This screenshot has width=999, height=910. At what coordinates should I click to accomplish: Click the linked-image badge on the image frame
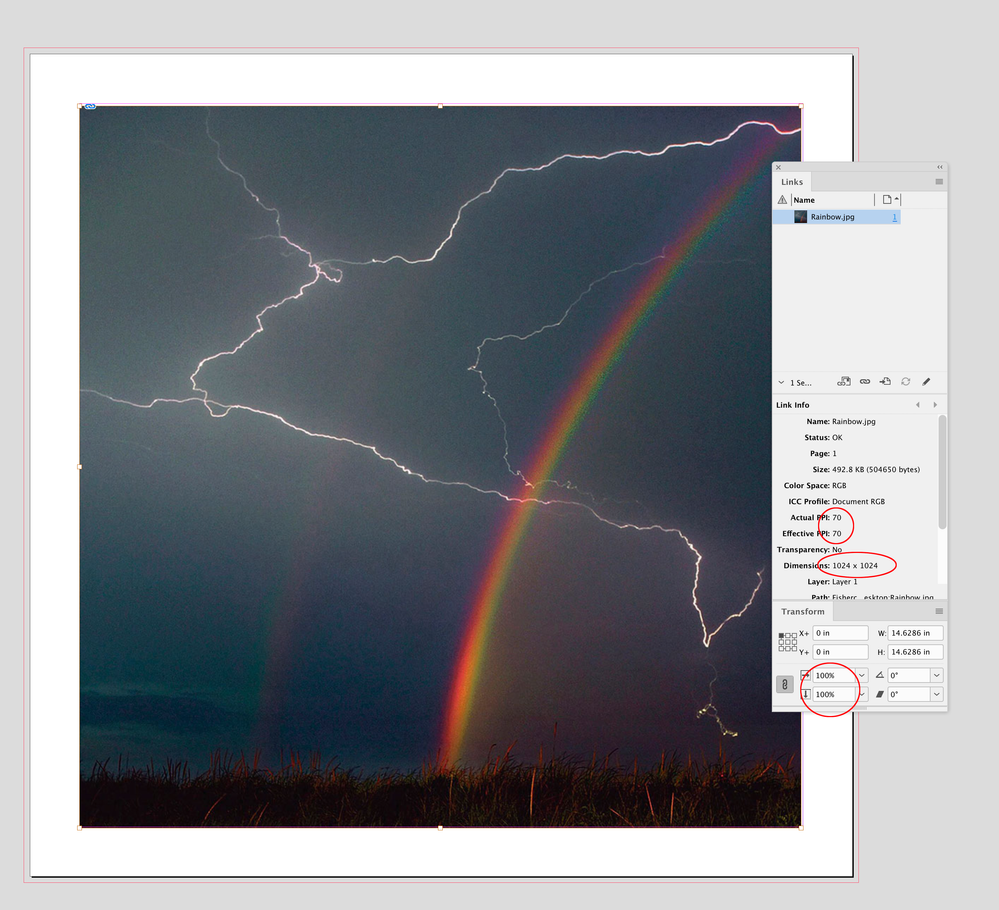[90, 106]
